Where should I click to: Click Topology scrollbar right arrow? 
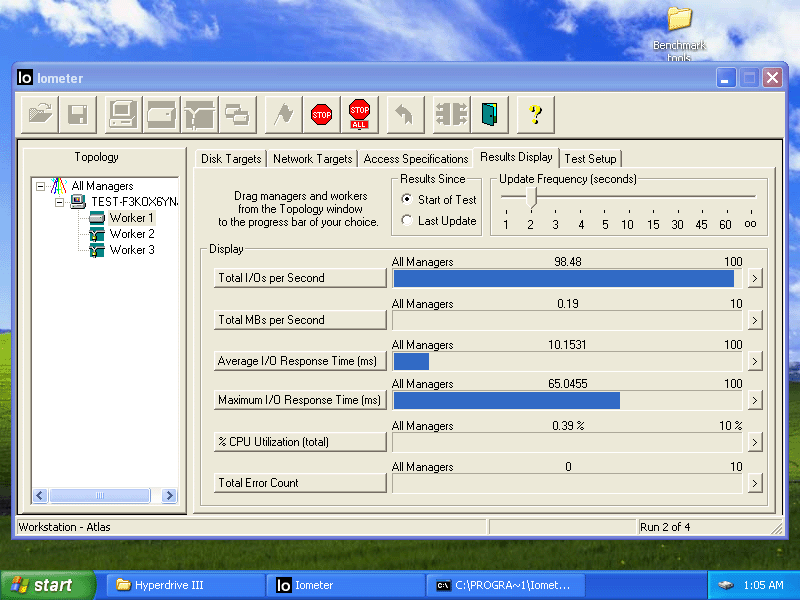169,495
